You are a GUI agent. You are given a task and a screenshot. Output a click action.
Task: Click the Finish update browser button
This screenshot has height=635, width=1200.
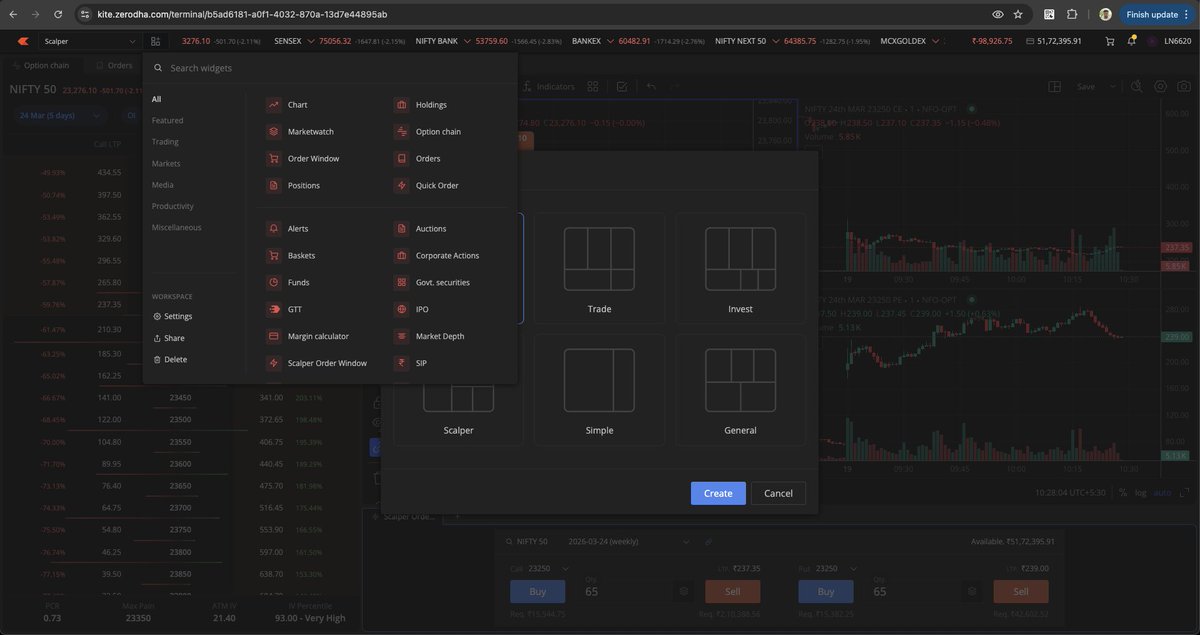coord(1157,15)
